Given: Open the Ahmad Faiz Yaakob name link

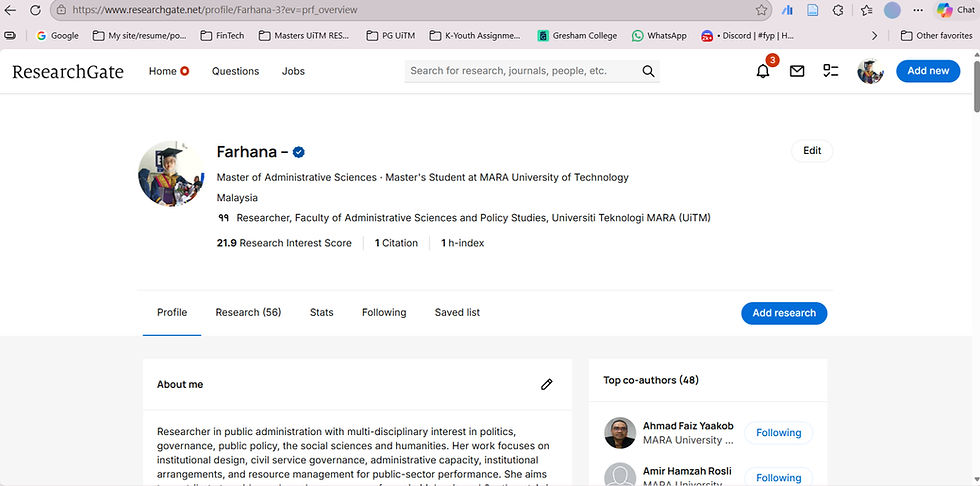Looking at the screenshot, I should point(688,426).
